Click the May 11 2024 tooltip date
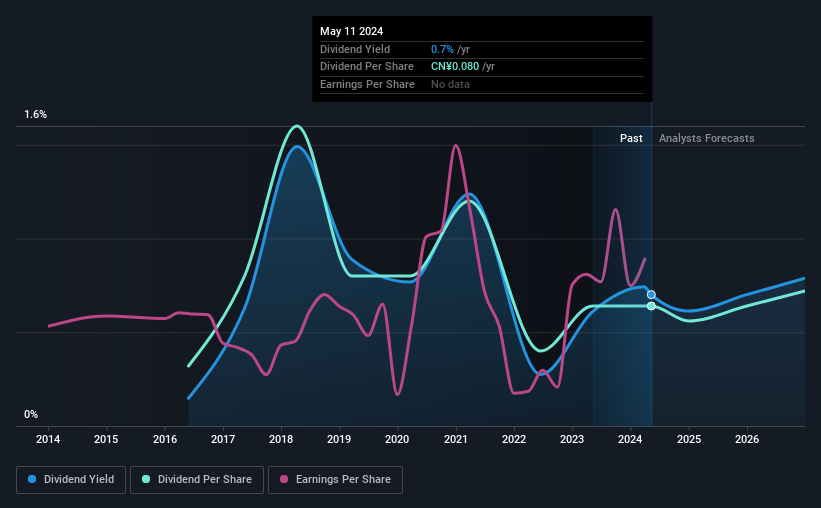Screen dimensions: 821x508 pyautogui.click(x=351, y=31)
